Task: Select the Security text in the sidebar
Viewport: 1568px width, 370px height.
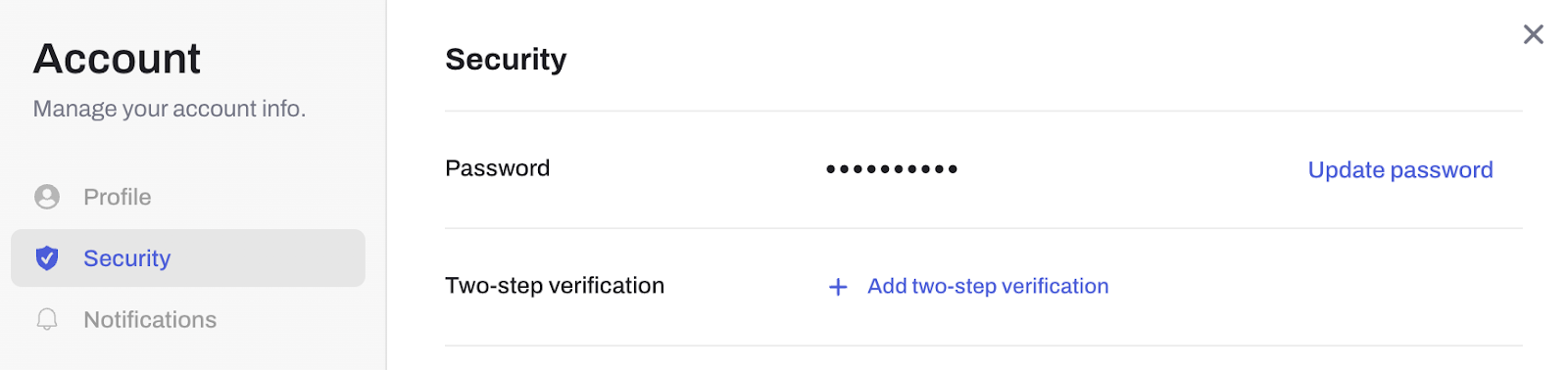Action: click(127, 258)
